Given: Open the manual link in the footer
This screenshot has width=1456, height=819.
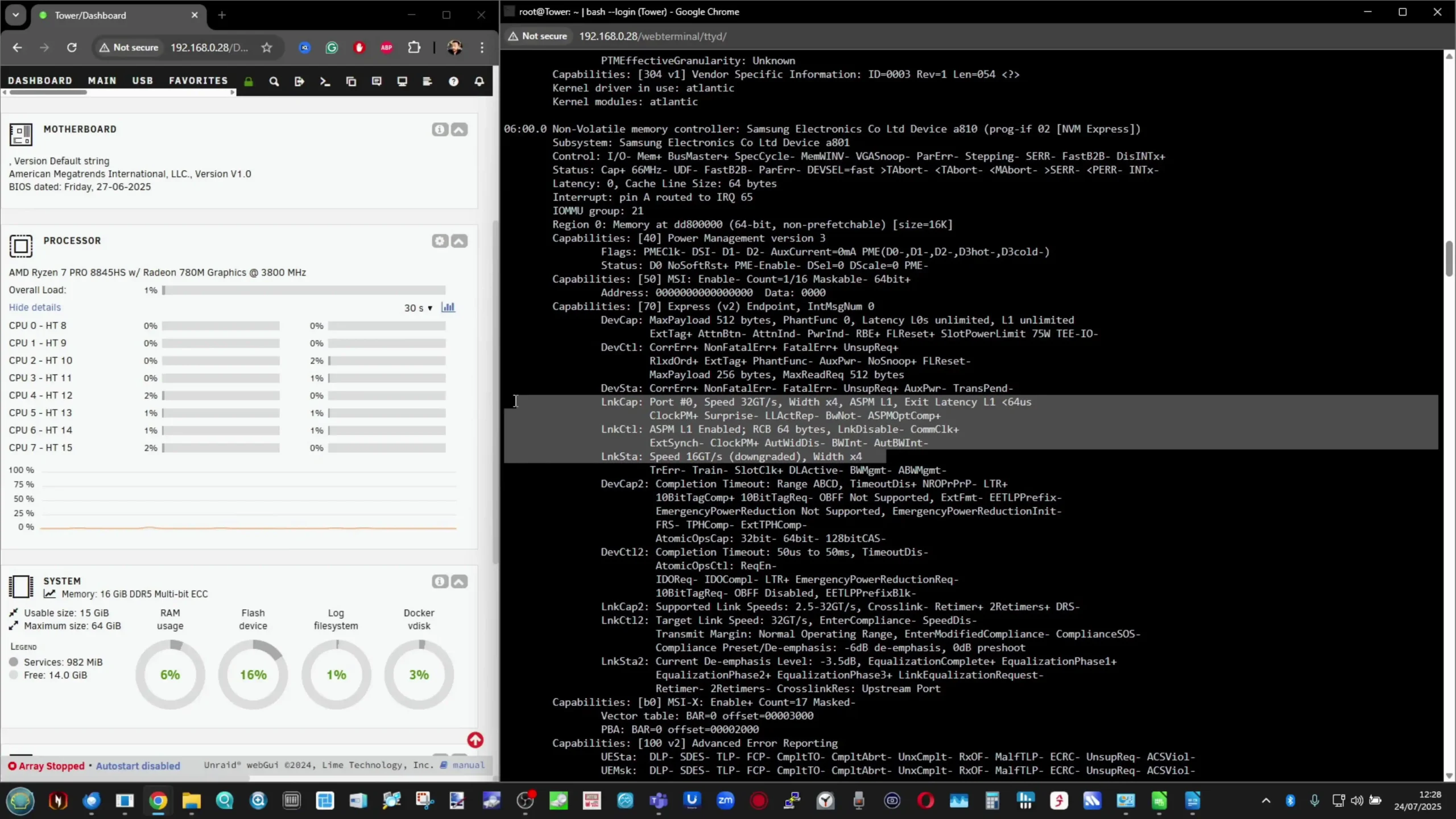Looking at the screenshot, I should click(469, 765).
